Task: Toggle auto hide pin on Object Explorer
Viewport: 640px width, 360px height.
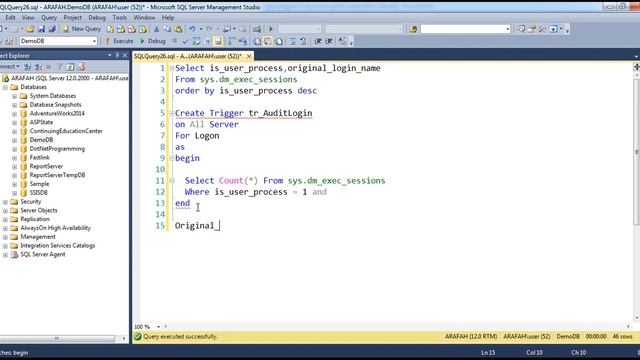Action: point(117,56)
